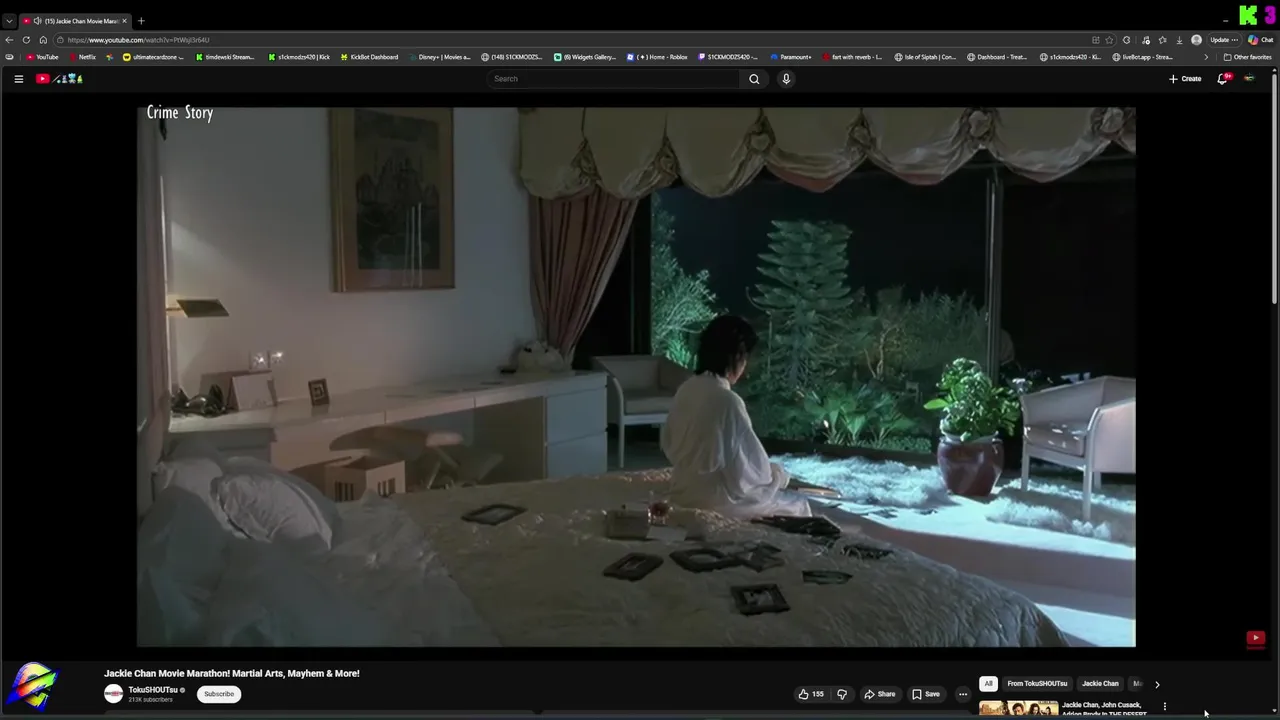Open the Disney+ bookmark

(439, 57)
